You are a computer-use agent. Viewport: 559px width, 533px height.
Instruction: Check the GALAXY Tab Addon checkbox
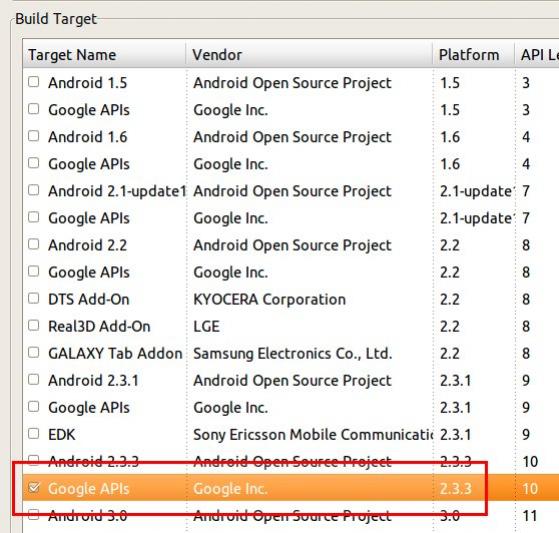coord(34,352)
